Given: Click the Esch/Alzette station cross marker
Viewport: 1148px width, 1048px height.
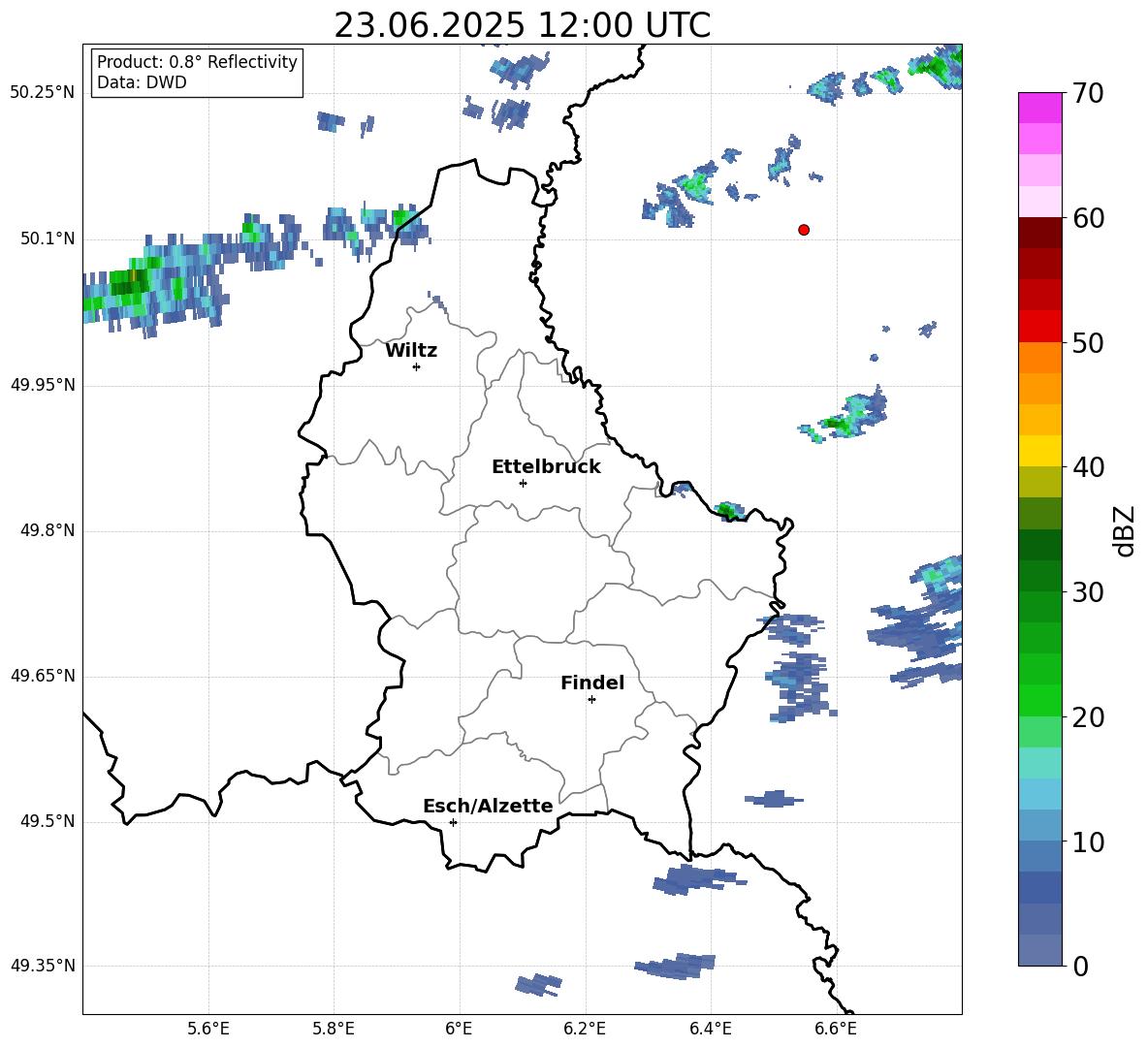Looking at the screenshot, I should click(x=453, y=822).
